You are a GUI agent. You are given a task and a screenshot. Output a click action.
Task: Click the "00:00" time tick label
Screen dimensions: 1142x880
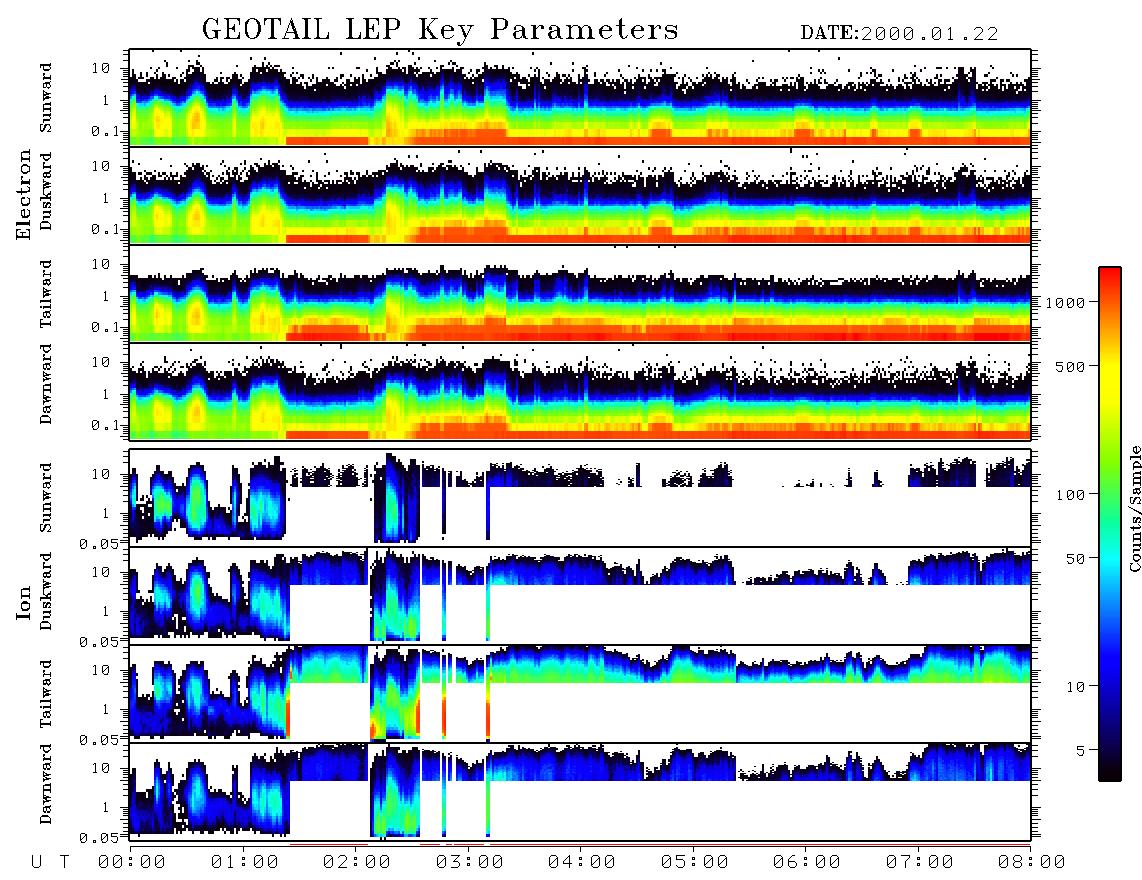pos(132,863)
